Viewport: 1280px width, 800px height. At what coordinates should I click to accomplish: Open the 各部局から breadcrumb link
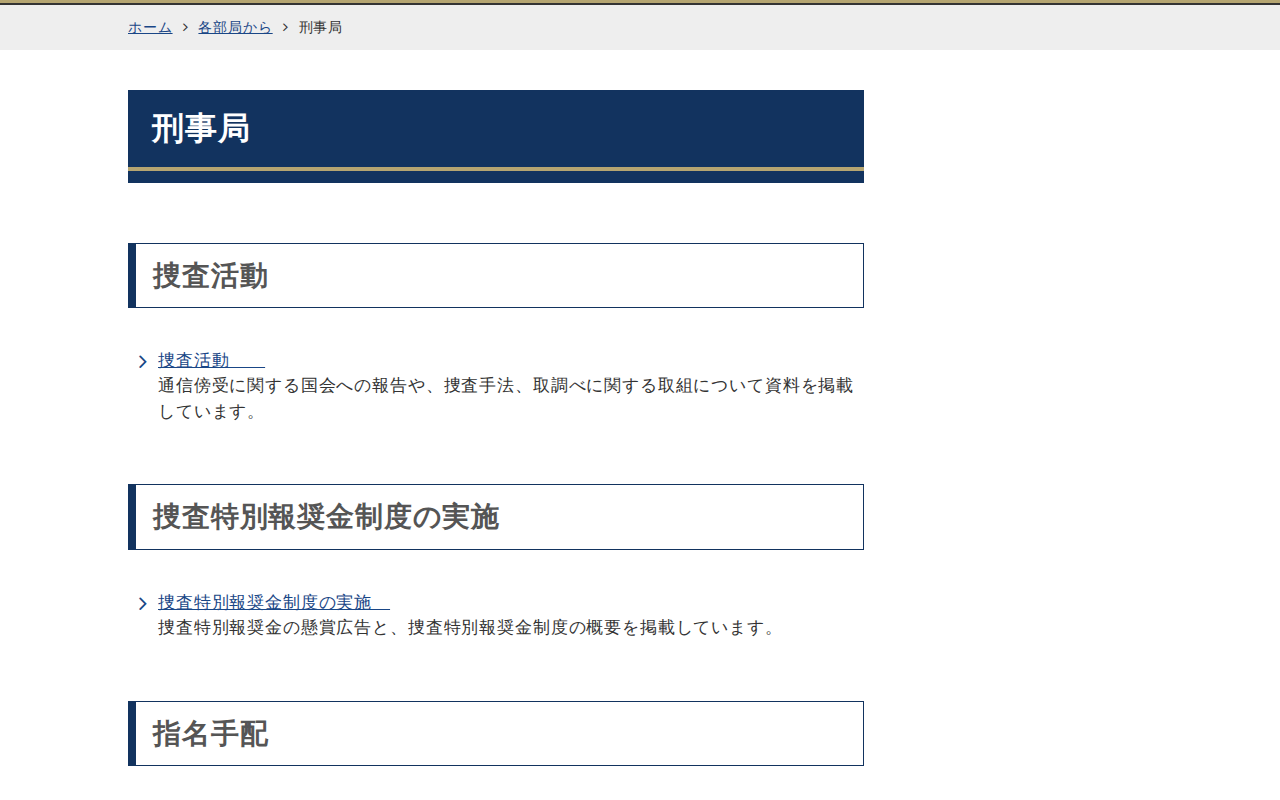pyautogui.click(x=235, y=28)
